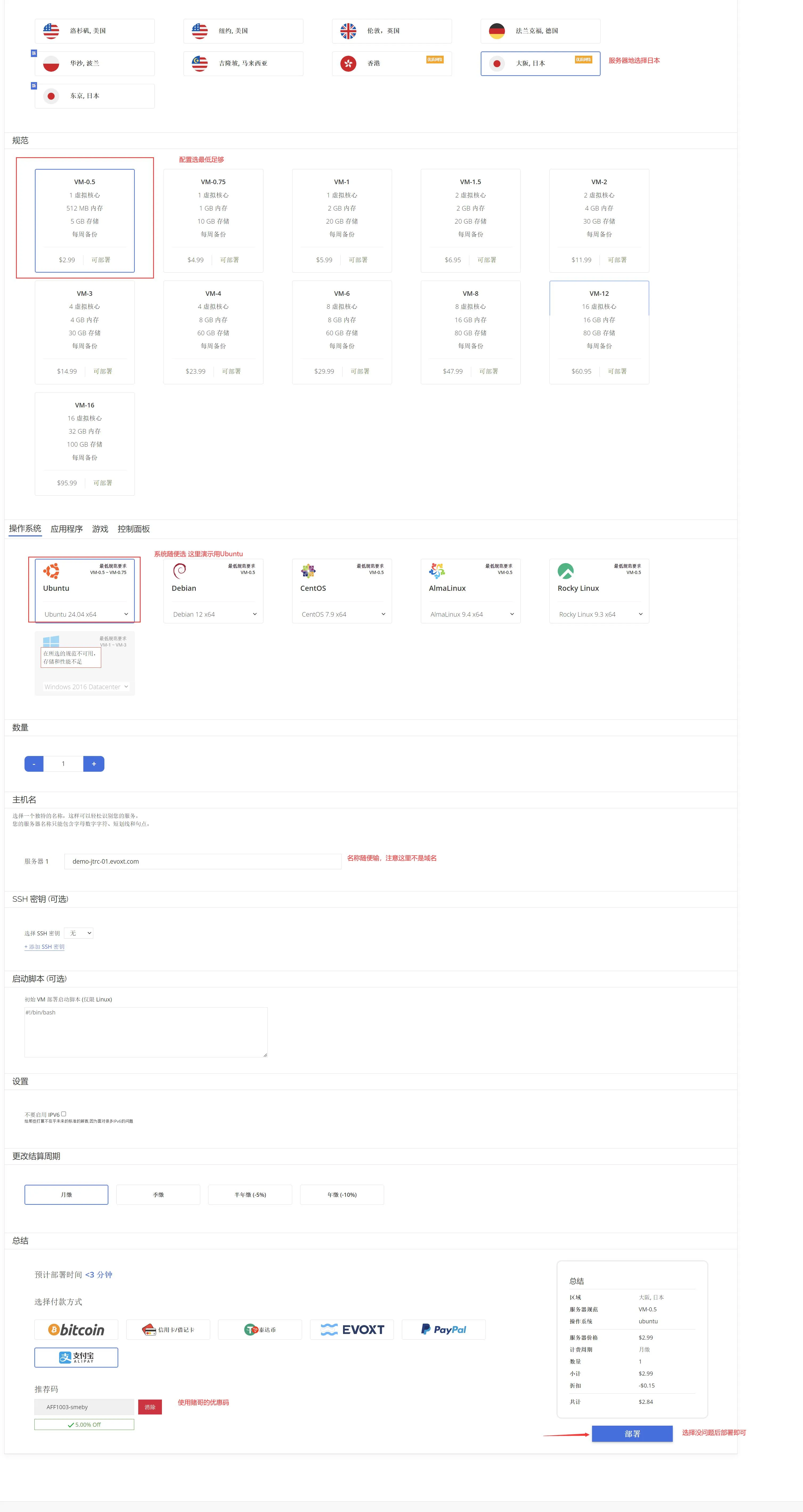This screenshot has height=1512, width=803.
Task: Switch to the 应用程序 tab
Action: click(66, 529)
